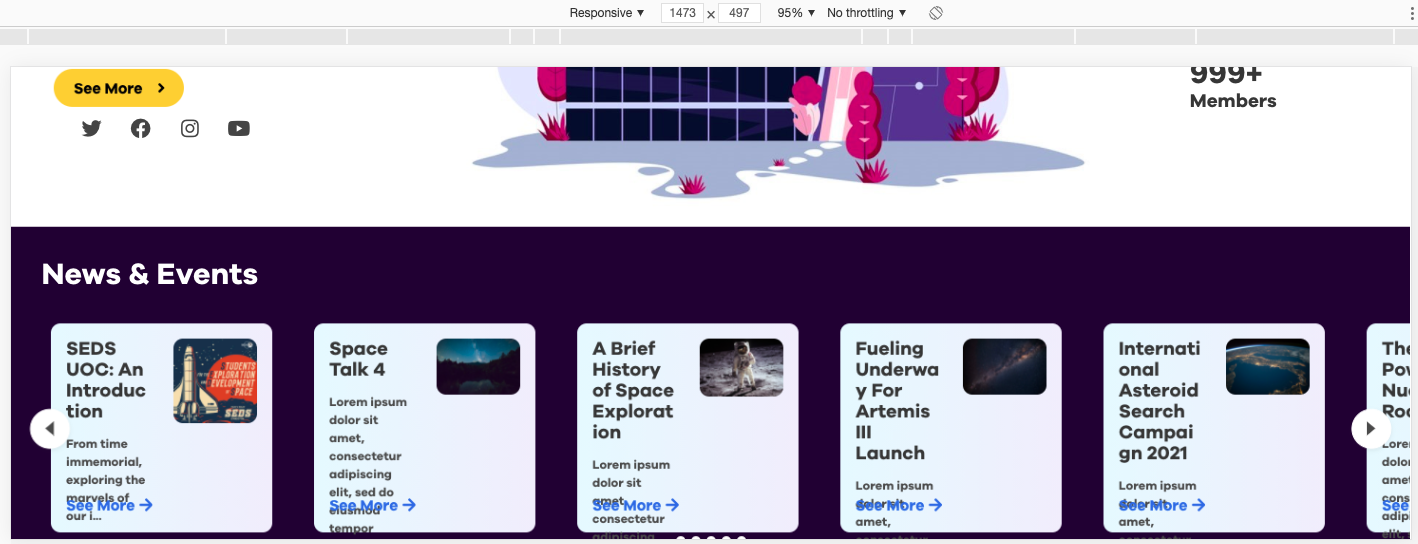Click the yellow See More button
This screenshot has height=544, width=1418.
click(119, 88)
